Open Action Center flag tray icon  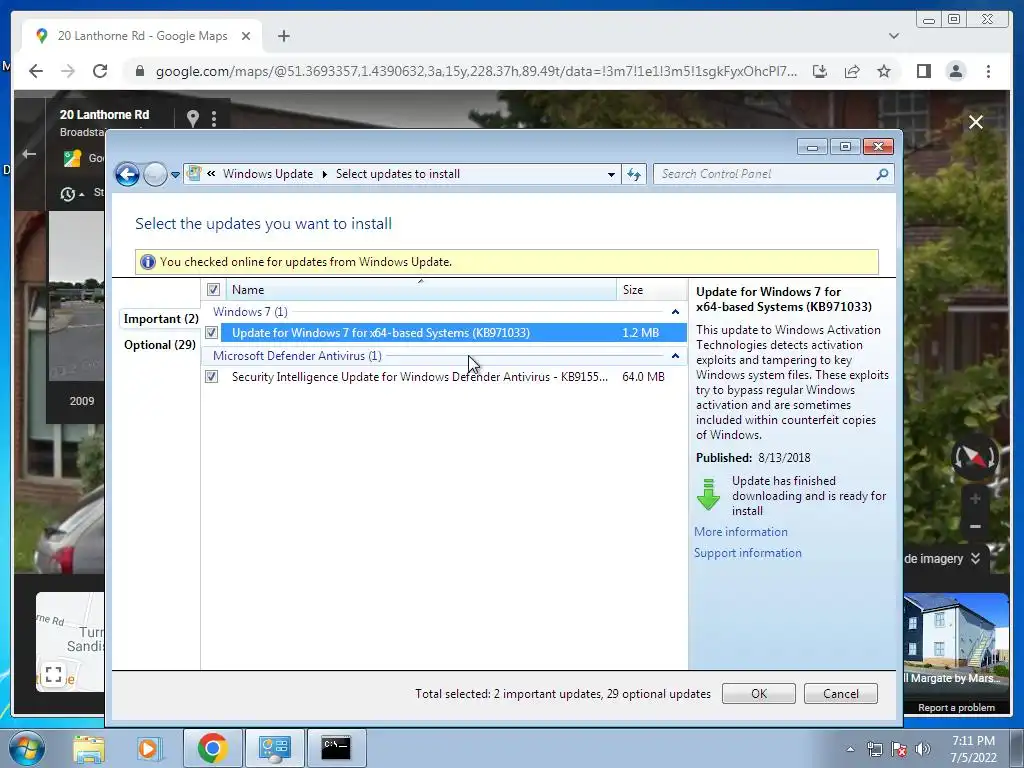(899, 750)
